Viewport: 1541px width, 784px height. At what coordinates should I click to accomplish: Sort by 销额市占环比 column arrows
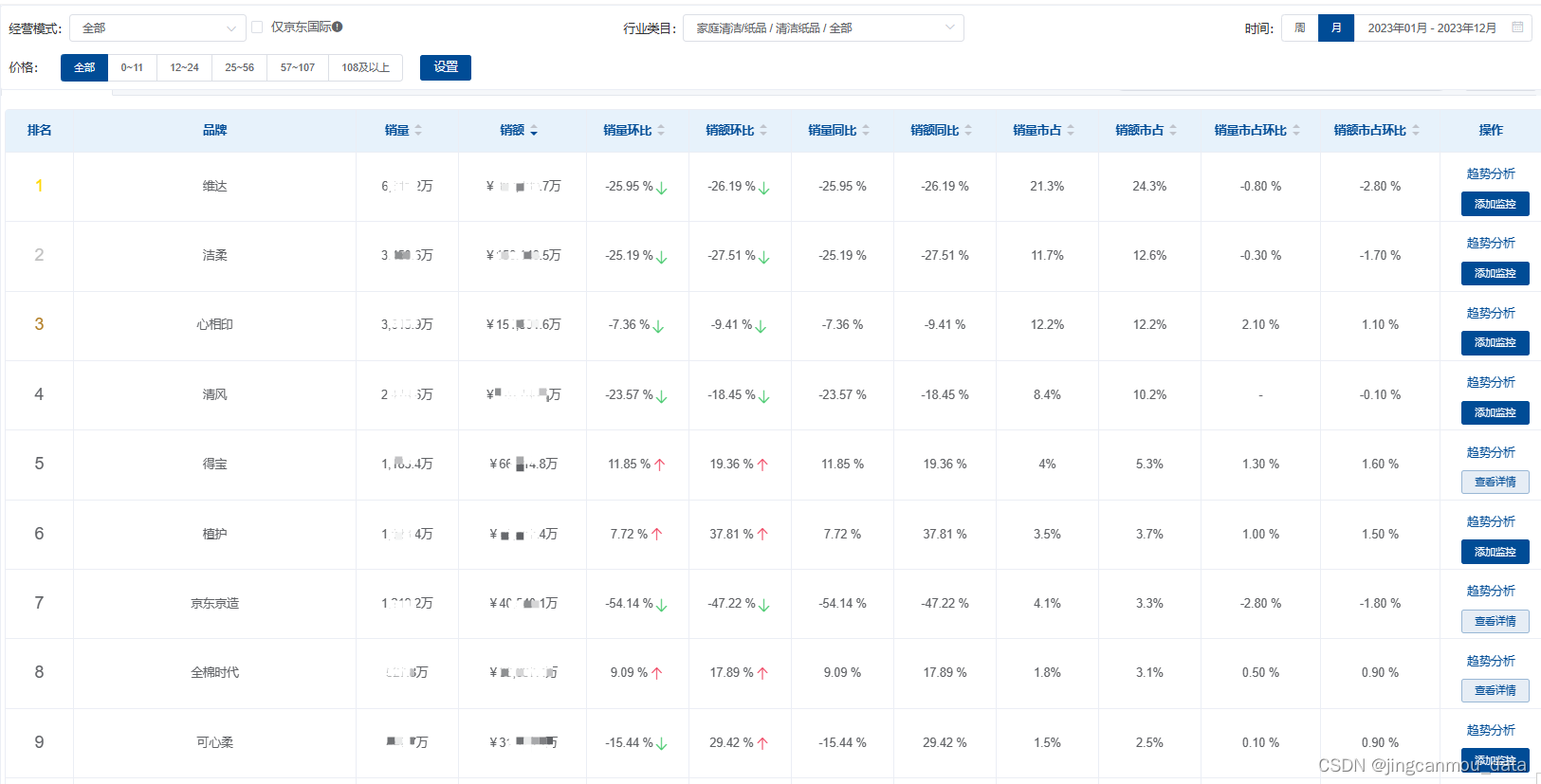[x=1416, y=131]
